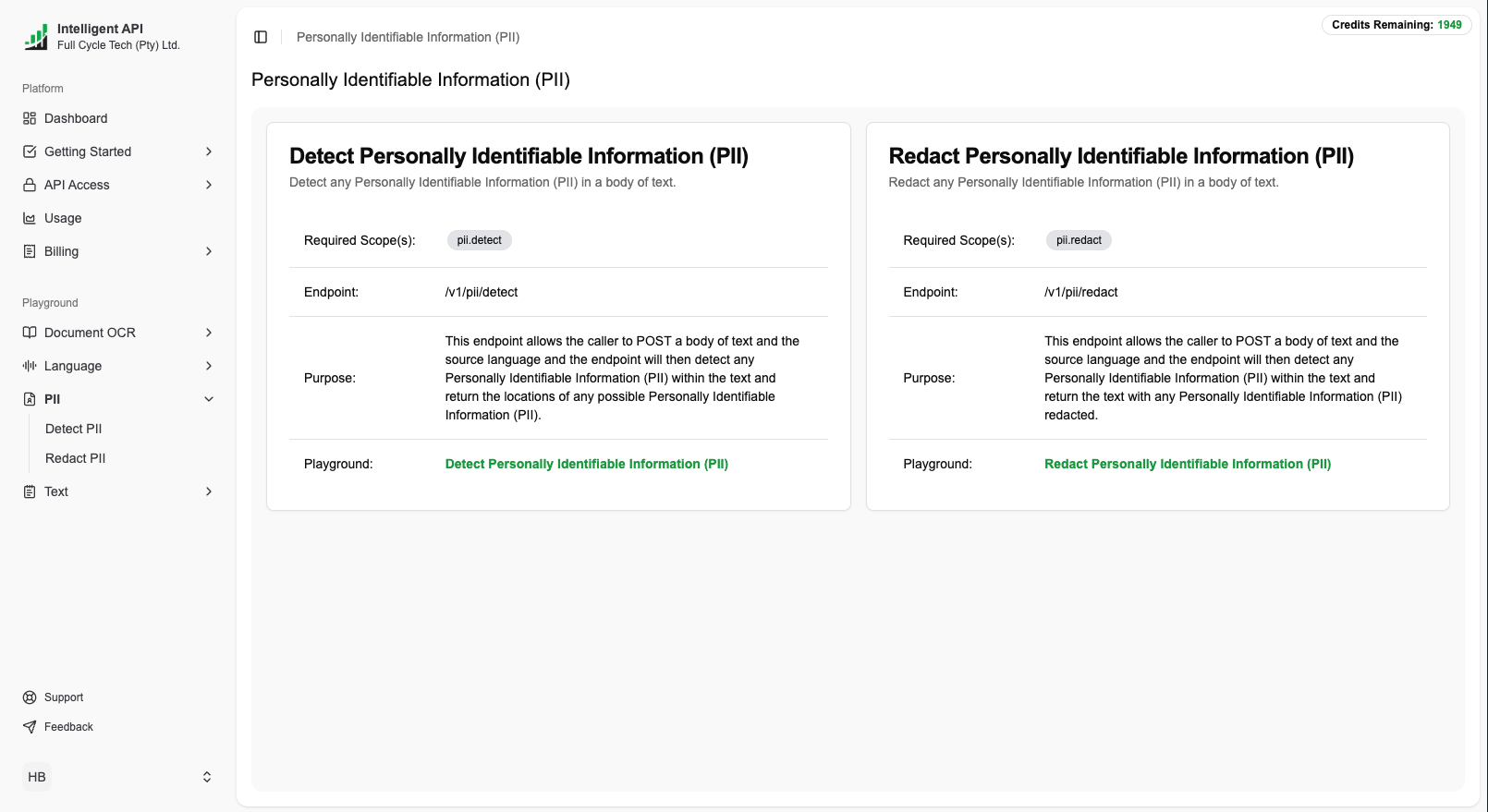1488x812 pixels.
Task: Click the pii.detect scope badge
Action: [x=479, y=240]
